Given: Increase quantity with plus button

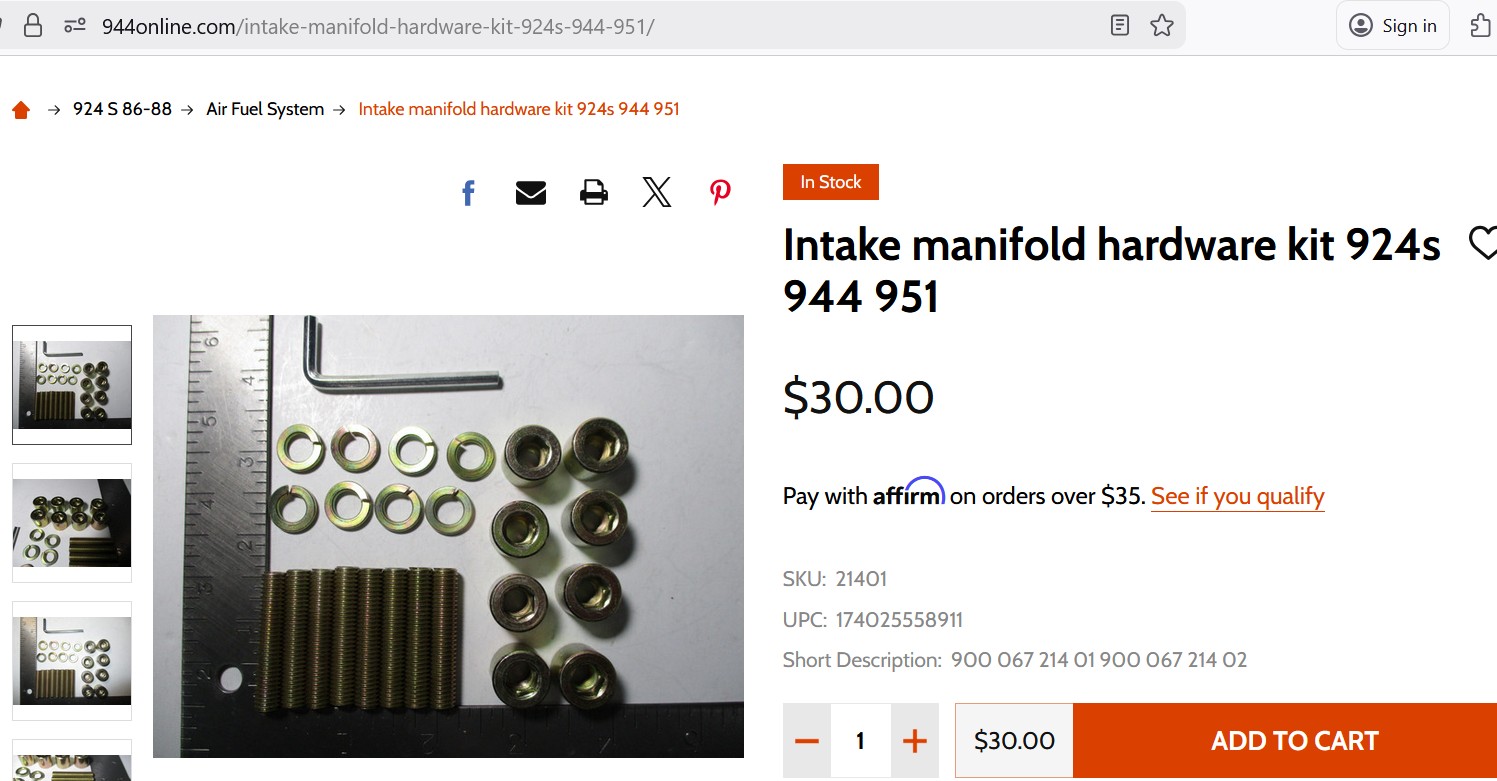Looking at the screenshot, I should click(x=915, y=741).
